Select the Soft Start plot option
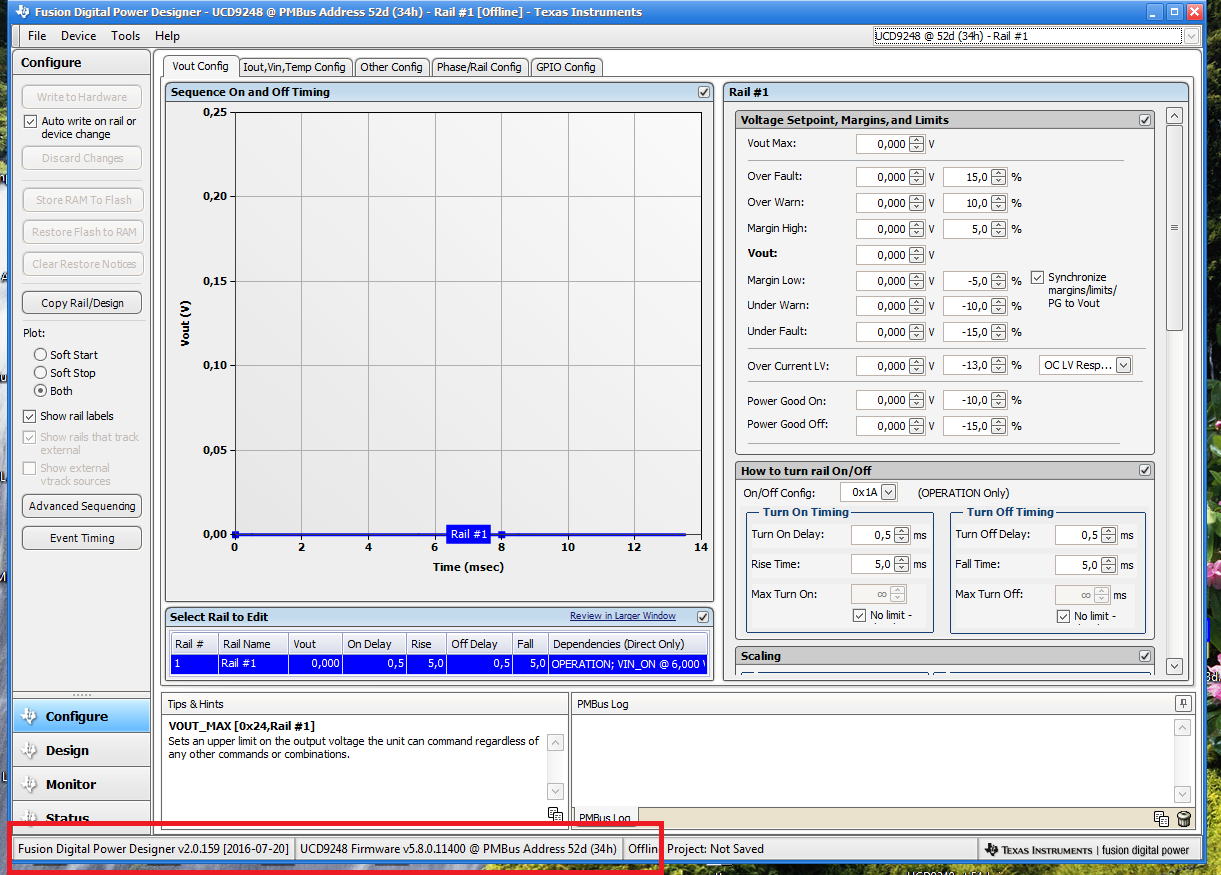 (x=40, y=354)
